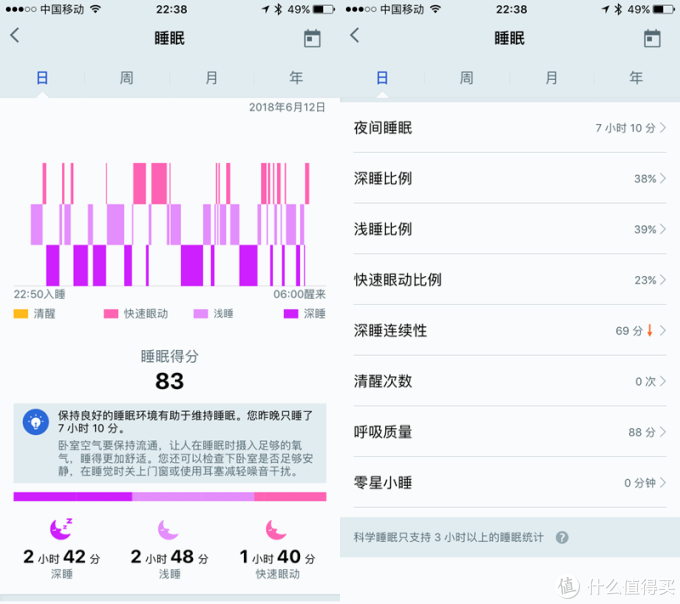Tap the sleep stages hypnogram chart
Image resolution: width=680 pixels, height=604 pixels.
[170, 224]
